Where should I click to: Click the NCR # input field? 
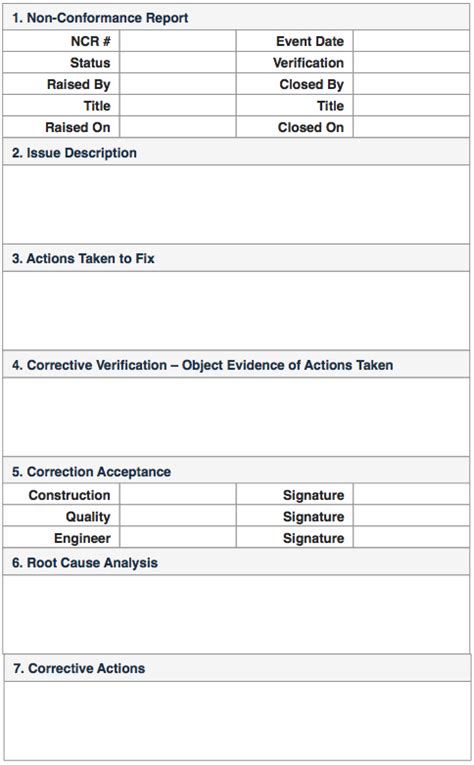(178, 41)
